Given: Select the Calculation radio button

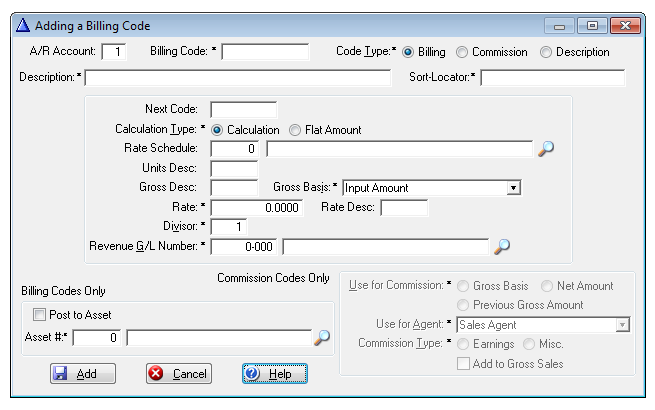Looking at the screenshot, I should click(217, 130).
